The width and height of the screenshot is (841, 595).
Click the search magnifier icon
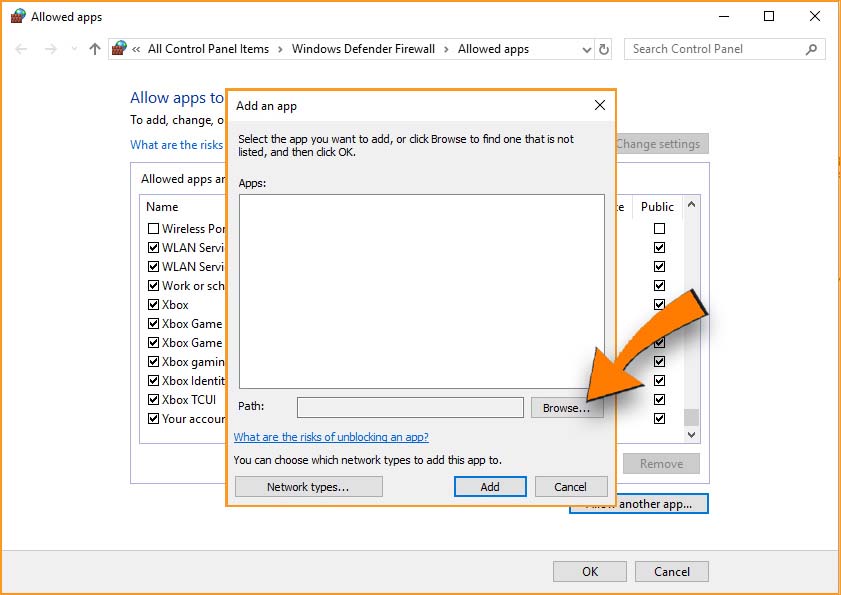(x=811, y=49)
